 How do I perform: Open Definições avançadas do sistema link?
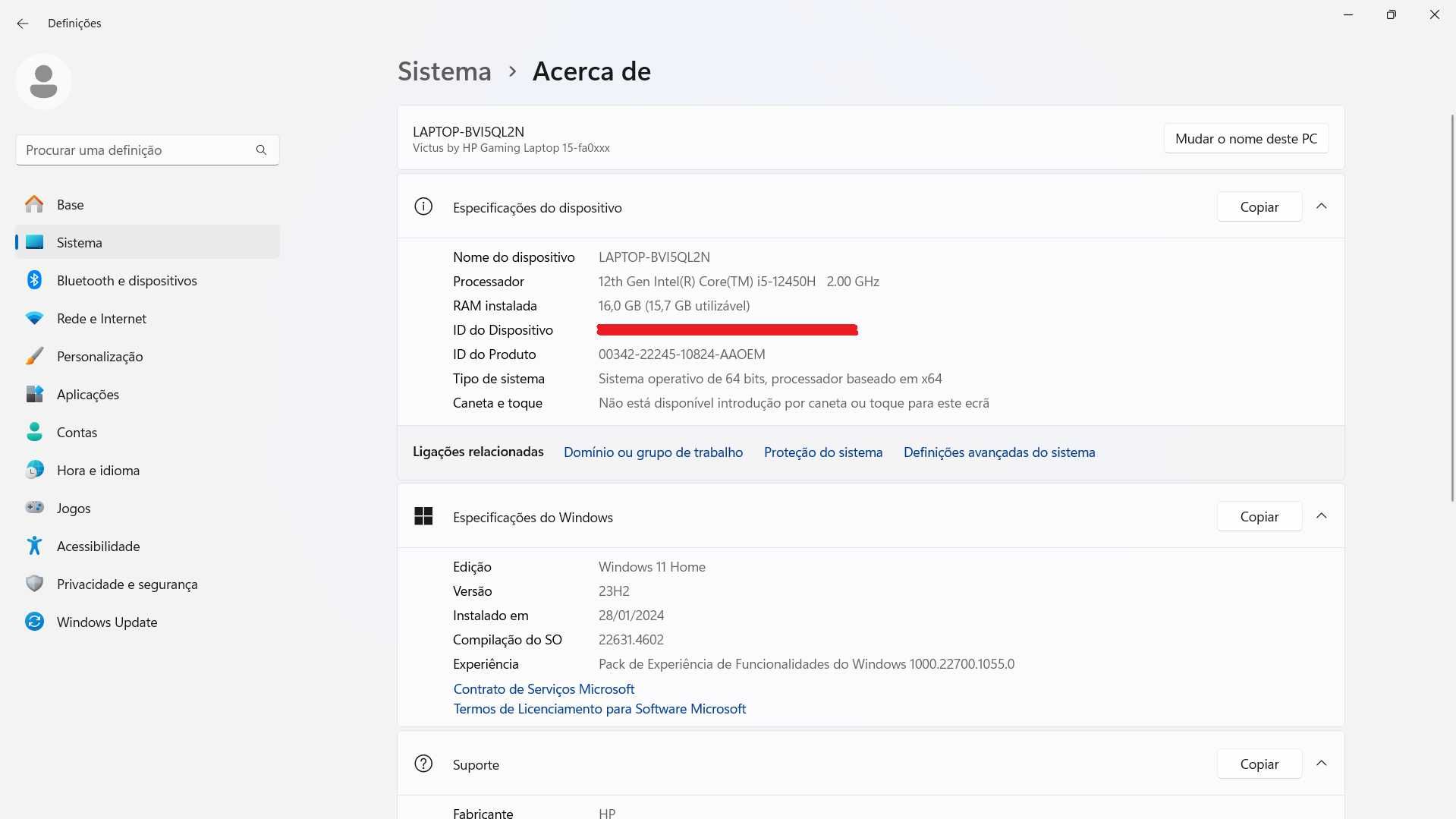pyautogui.click(x=999, y=452)
